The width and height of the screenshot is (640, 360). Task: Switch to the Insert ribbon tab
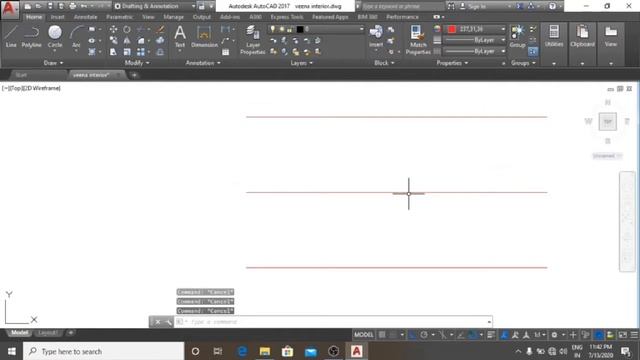[58, 17]
